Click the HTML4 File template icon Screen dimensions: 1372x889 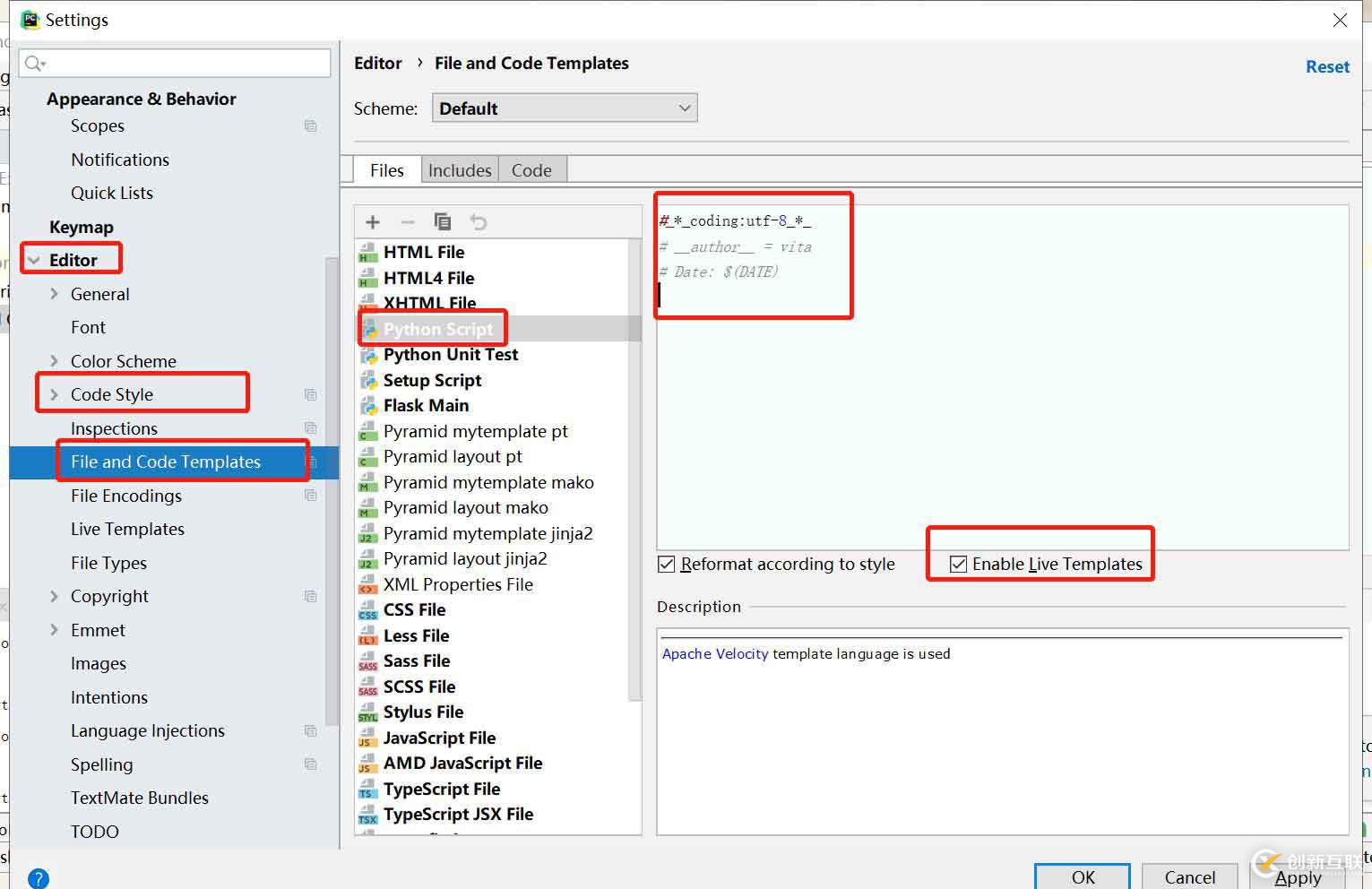(x=367, y=279)
